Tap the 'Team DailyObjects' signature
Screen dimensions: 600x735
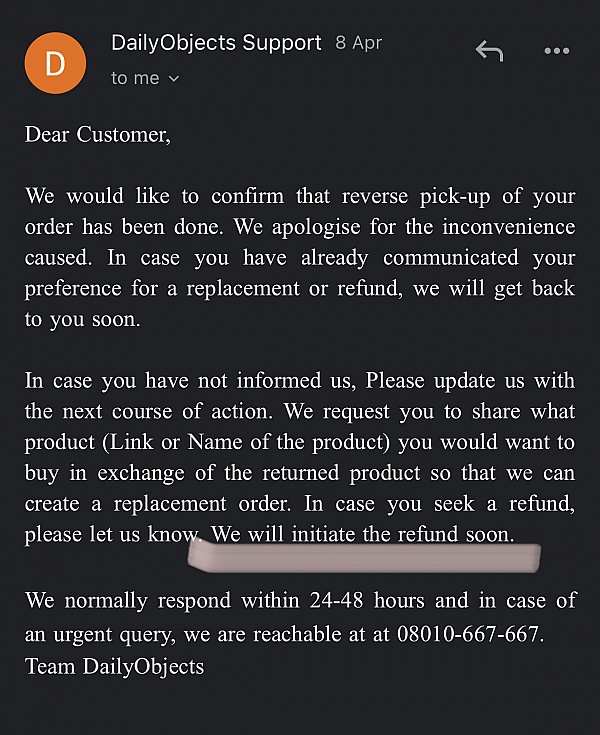[x=114, y=666]
